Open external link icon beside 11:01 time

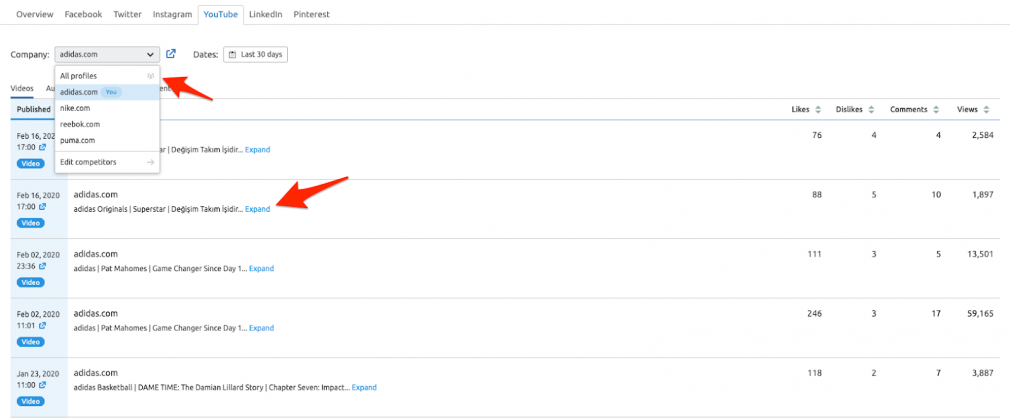tap(43, 325)
